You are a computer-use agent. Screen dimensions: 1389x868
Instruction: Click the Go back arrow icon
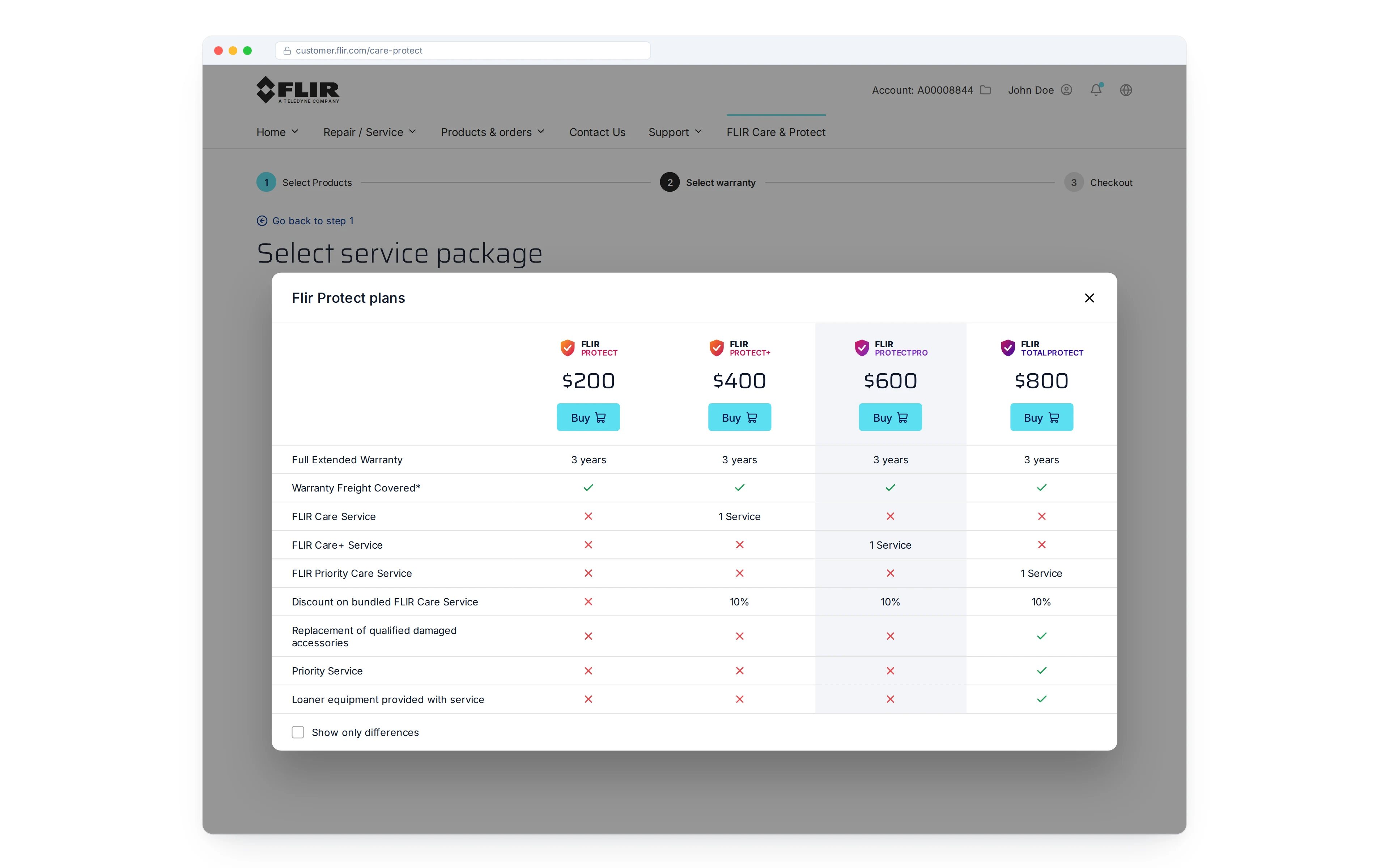pos(262,221)
